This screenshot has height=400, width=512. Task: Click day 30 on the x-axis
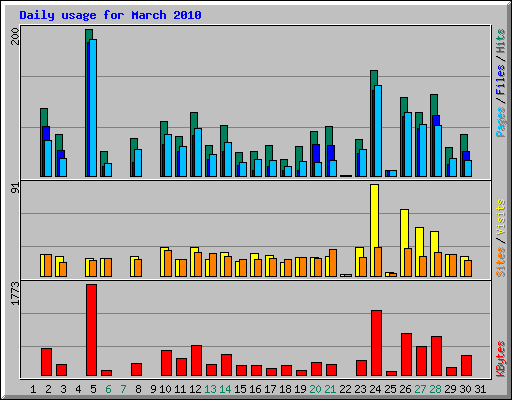tap(465, 389)
